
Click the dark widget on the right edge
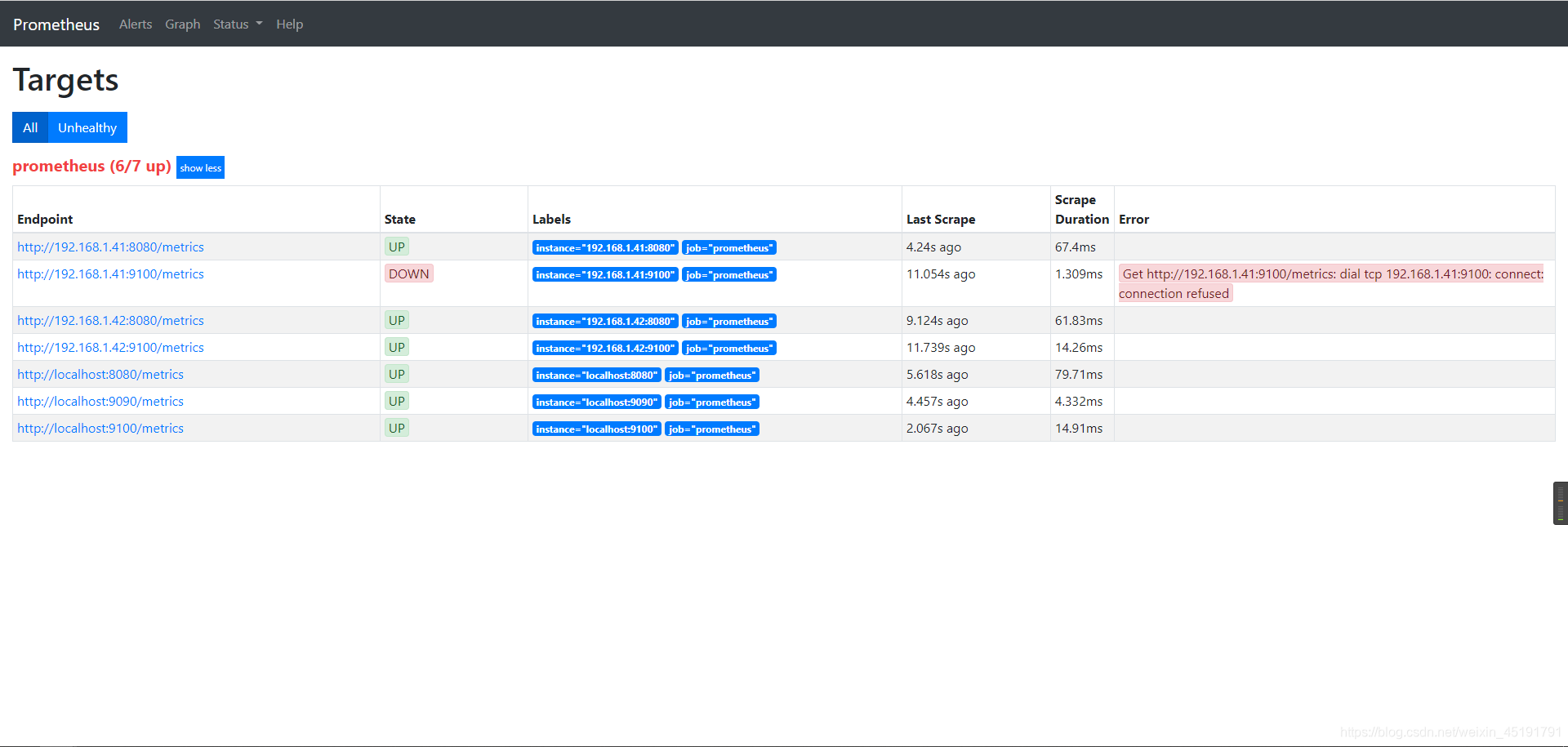(x=1561, y=503)
